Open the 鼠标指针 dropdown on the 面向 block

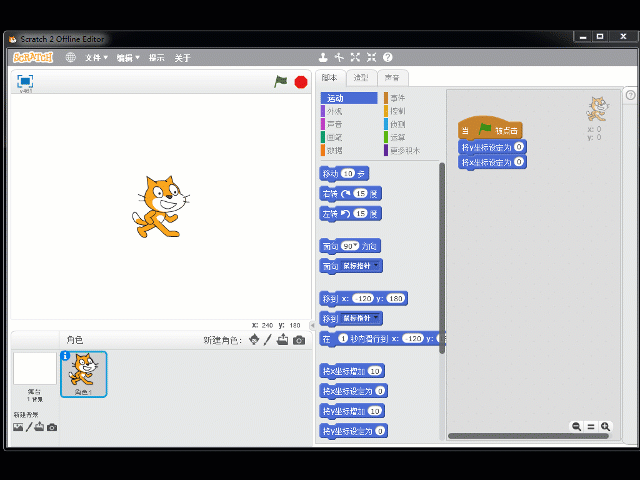pos(360,266)
